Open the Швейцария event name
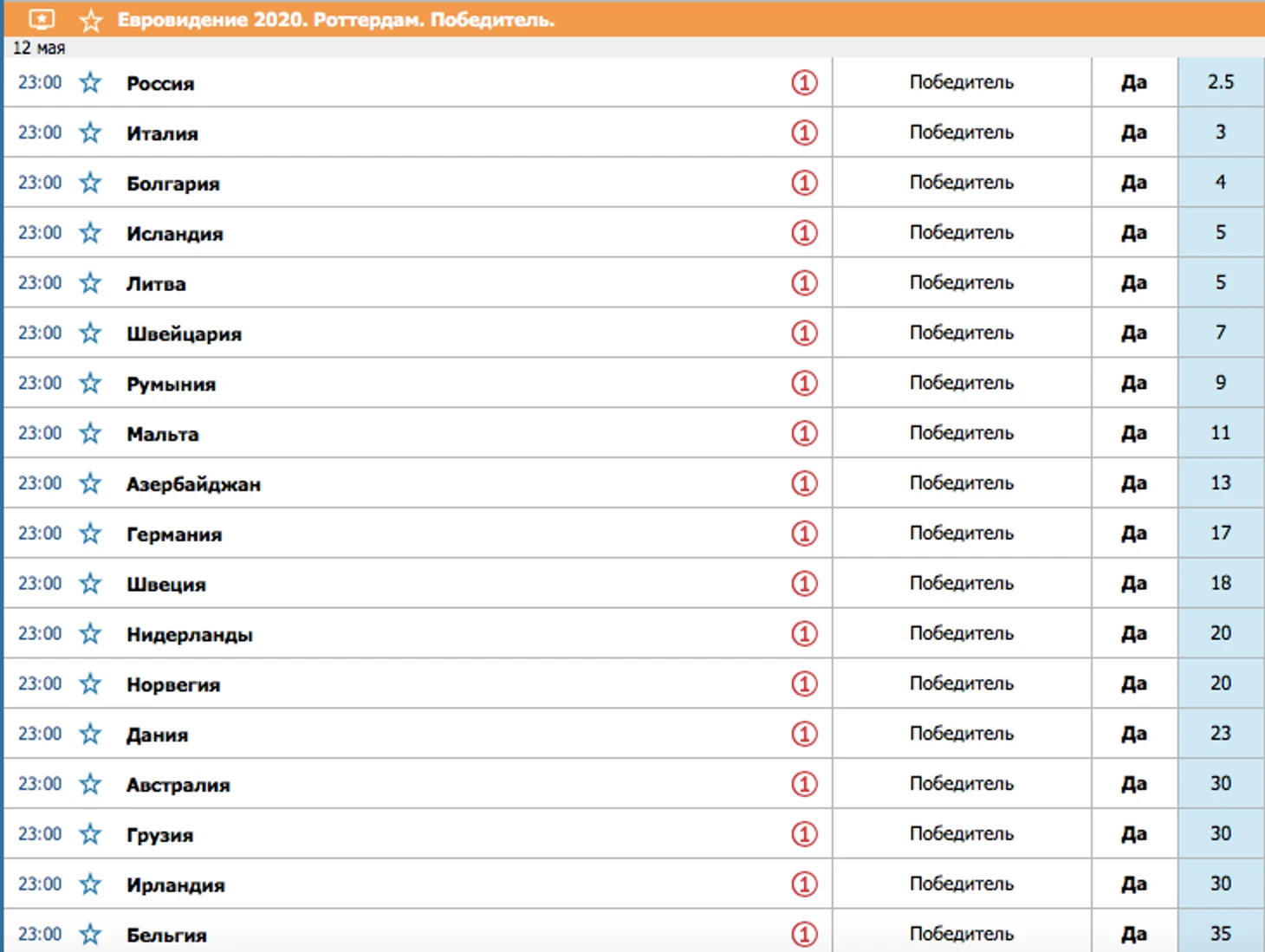Viewport: 1265px width, 952px height. point(184,334)
